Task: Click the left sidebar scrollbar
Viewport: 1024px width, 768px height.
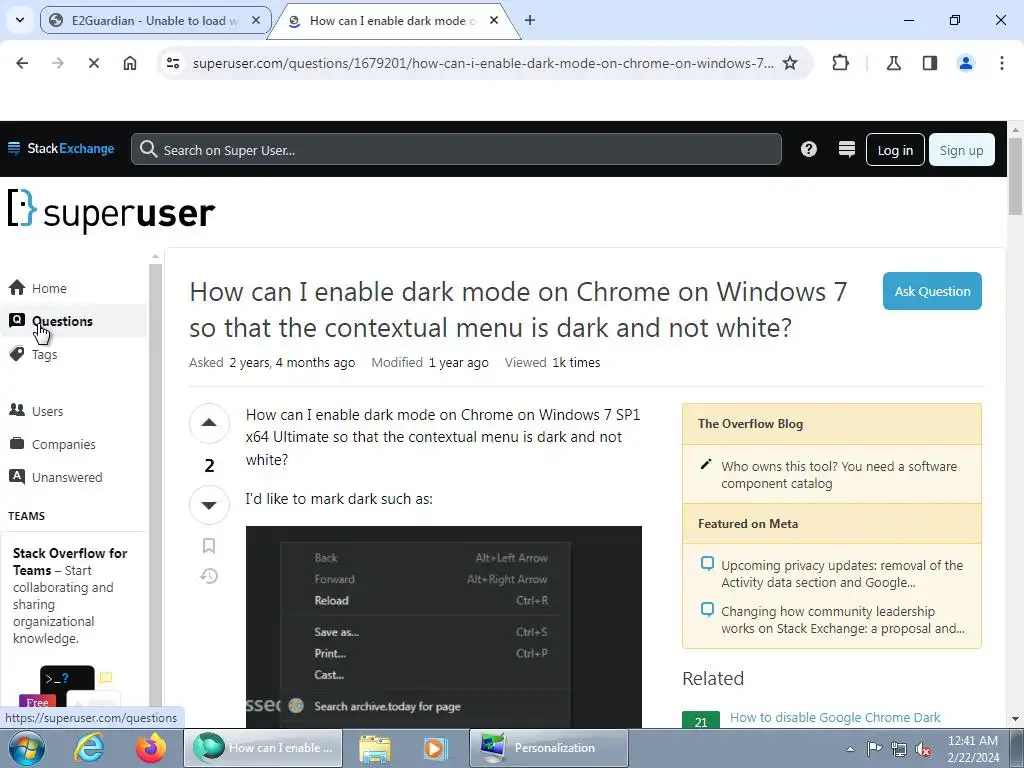Action: [155, 483]
